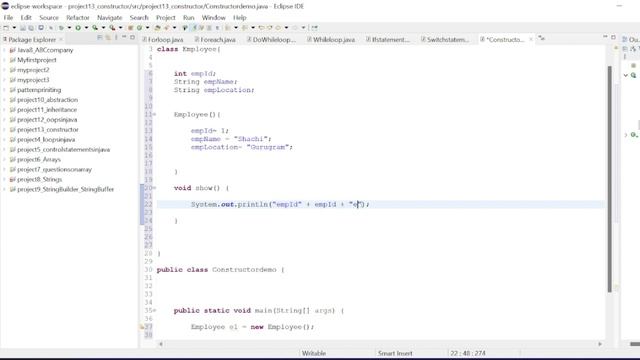The height and width of the screenshot is (360, 640).
Task: Click the System.out.println line 22
Action: (280, 204)
